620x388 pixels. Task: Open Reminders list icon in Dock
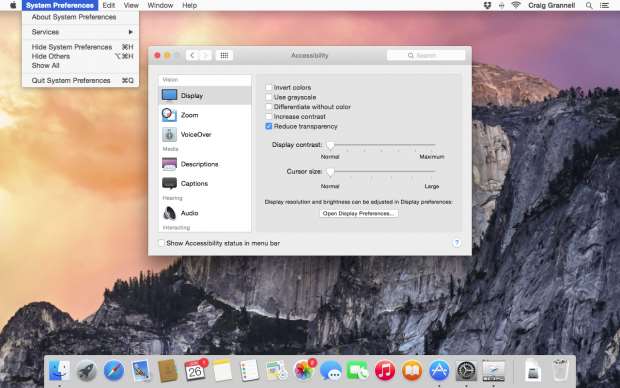pos(249,371)
